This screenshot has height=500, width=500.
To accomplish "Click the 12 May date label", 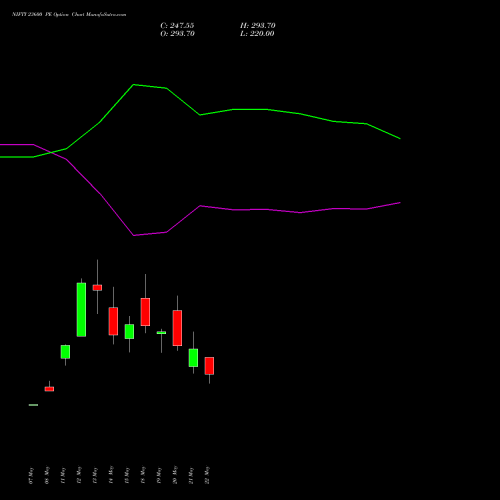I will click(x=79, y=476).
